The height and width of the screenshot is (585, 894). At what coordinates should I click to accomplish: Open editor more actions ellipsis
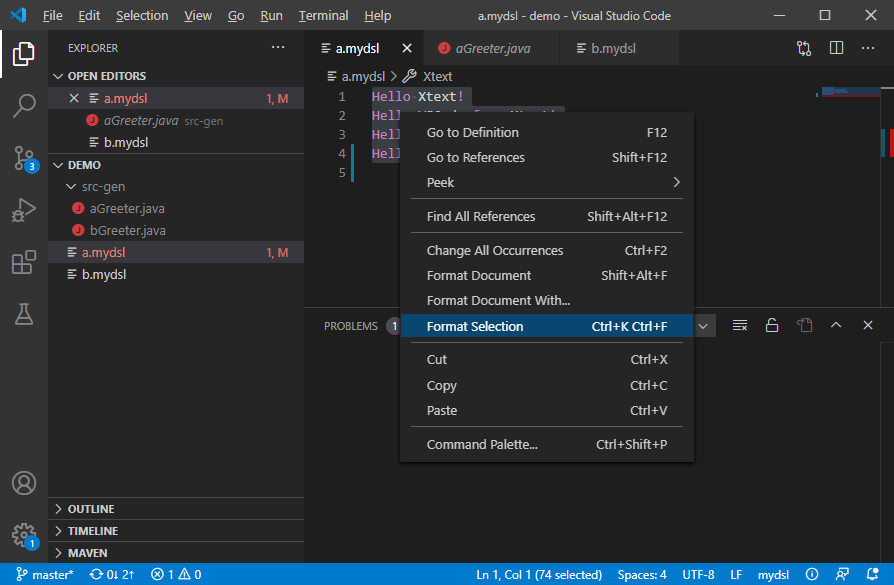pyautogui.click(x=868, y=48)
